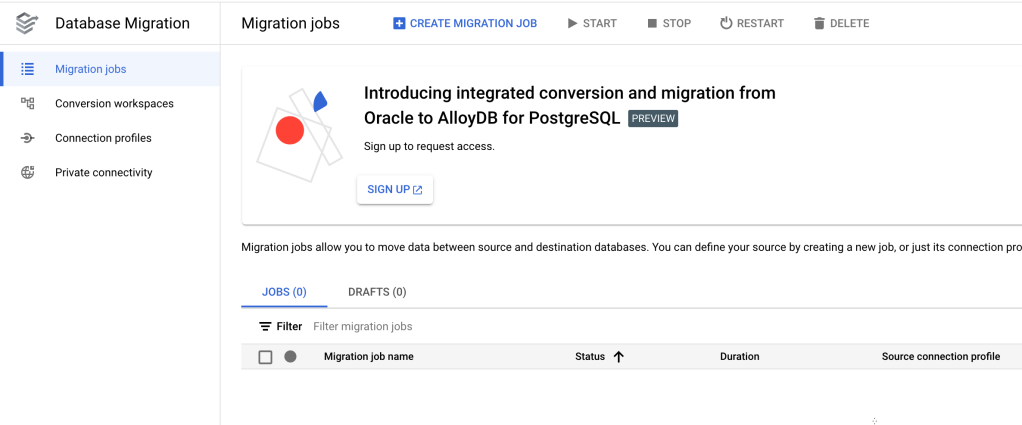Switch to the Drafts (0) tab
The width and height of the screenshot is (1022, 425).
377,292
